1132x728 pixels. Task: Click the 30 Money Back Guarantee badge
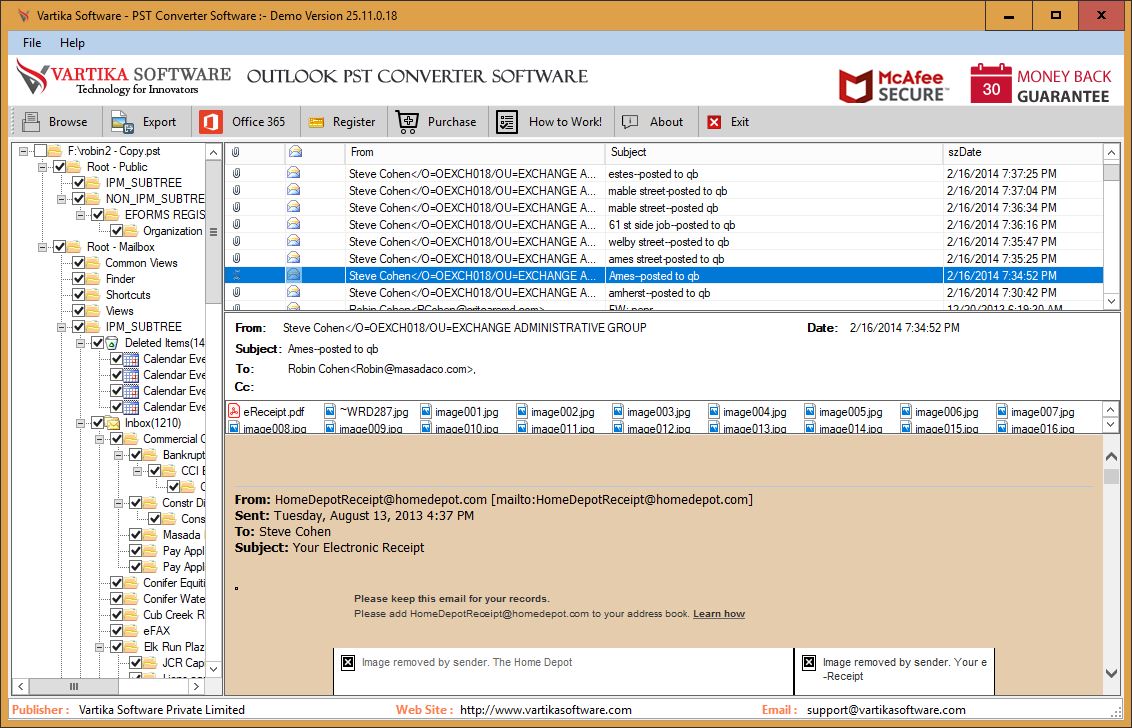tap(1040, 84)
